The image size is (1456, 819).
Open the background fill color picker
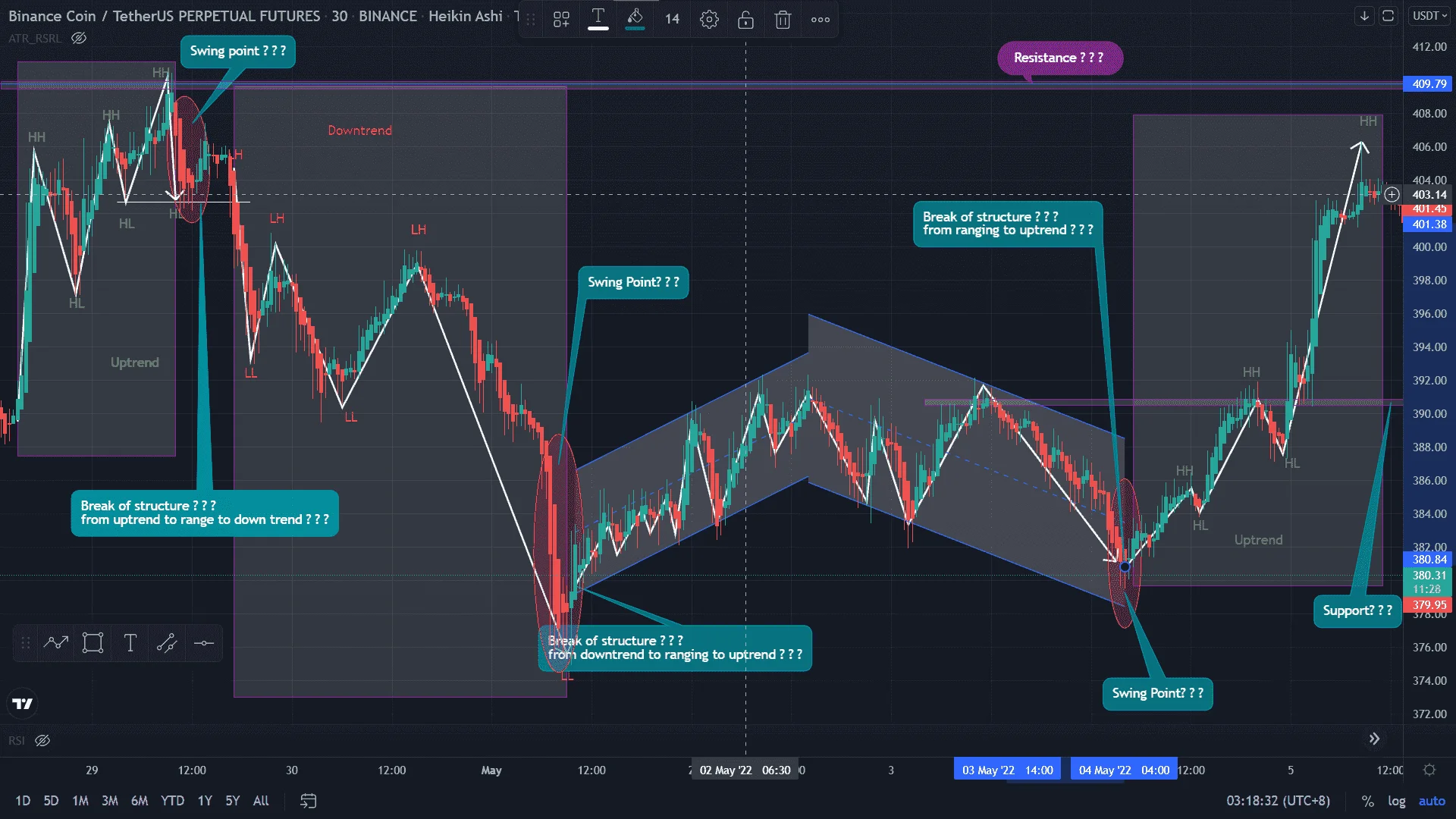tap(635, 20)
